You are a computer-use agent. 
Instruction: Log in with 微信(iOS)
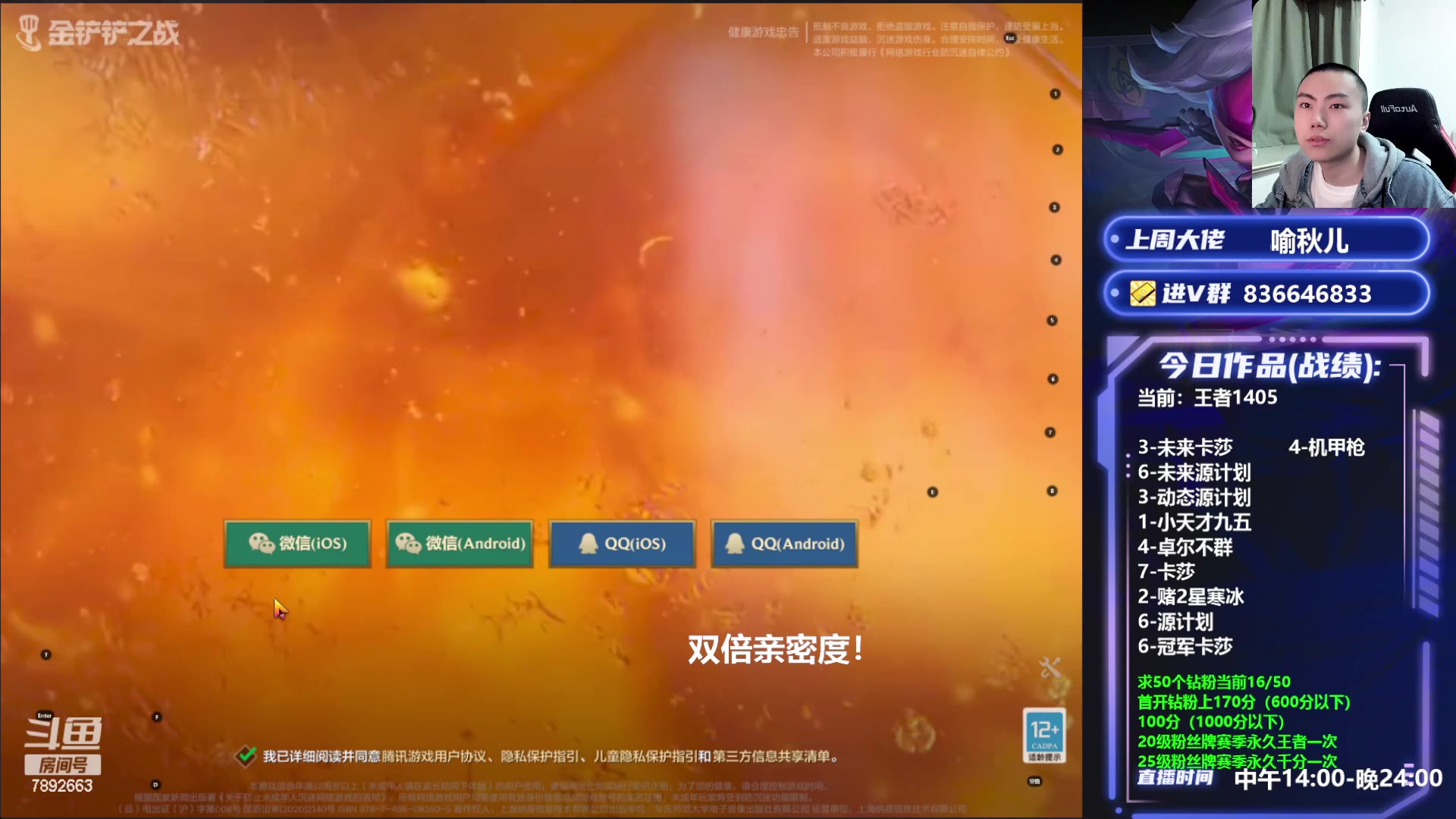click(x=297, y=543)
